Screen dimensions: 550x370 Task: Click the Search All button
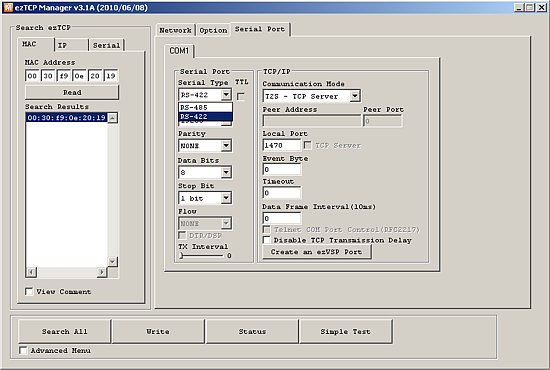click(x=65, y=331)
